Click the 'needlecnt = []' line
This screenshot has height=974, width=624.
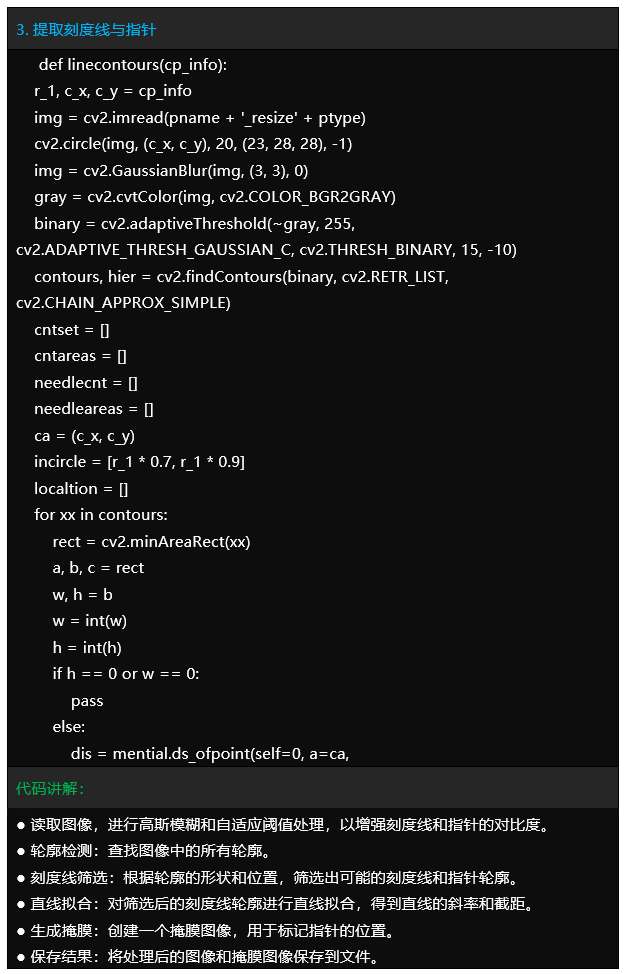(86, 382)
